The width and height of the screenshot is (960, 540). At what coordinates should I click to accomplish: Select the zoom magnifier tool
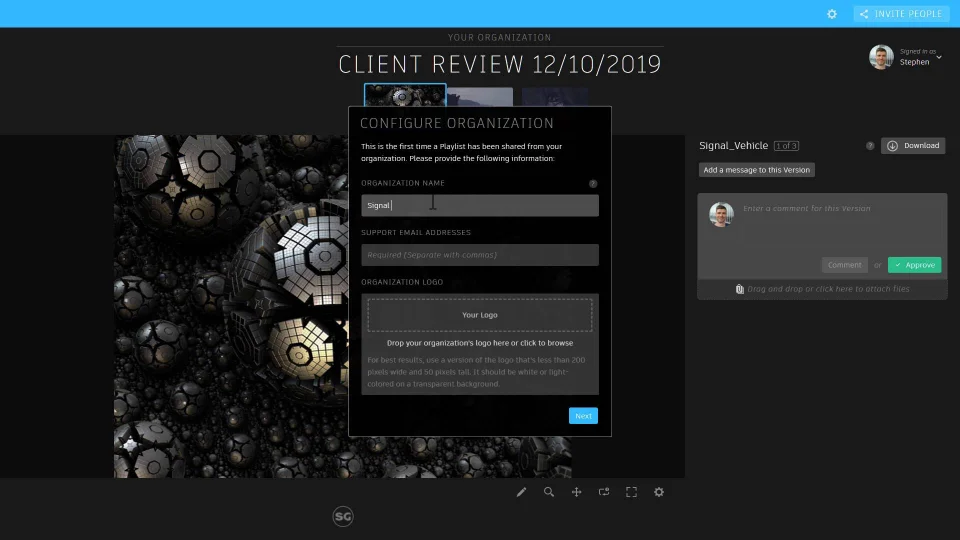(549, 492)
